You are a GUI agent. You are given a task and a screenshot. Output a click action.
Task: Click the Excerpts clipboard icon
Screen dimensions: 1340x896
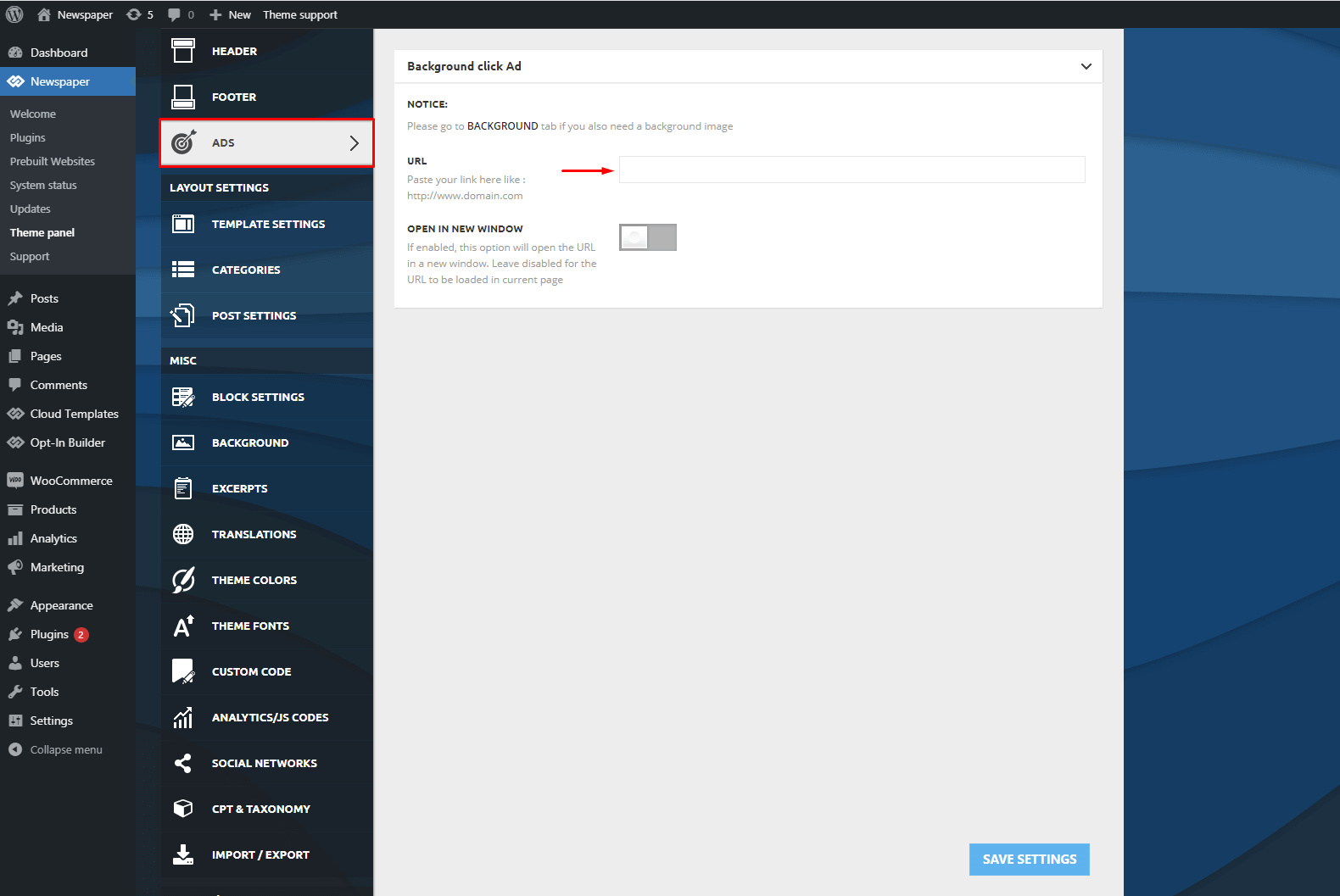coord(183,488)
